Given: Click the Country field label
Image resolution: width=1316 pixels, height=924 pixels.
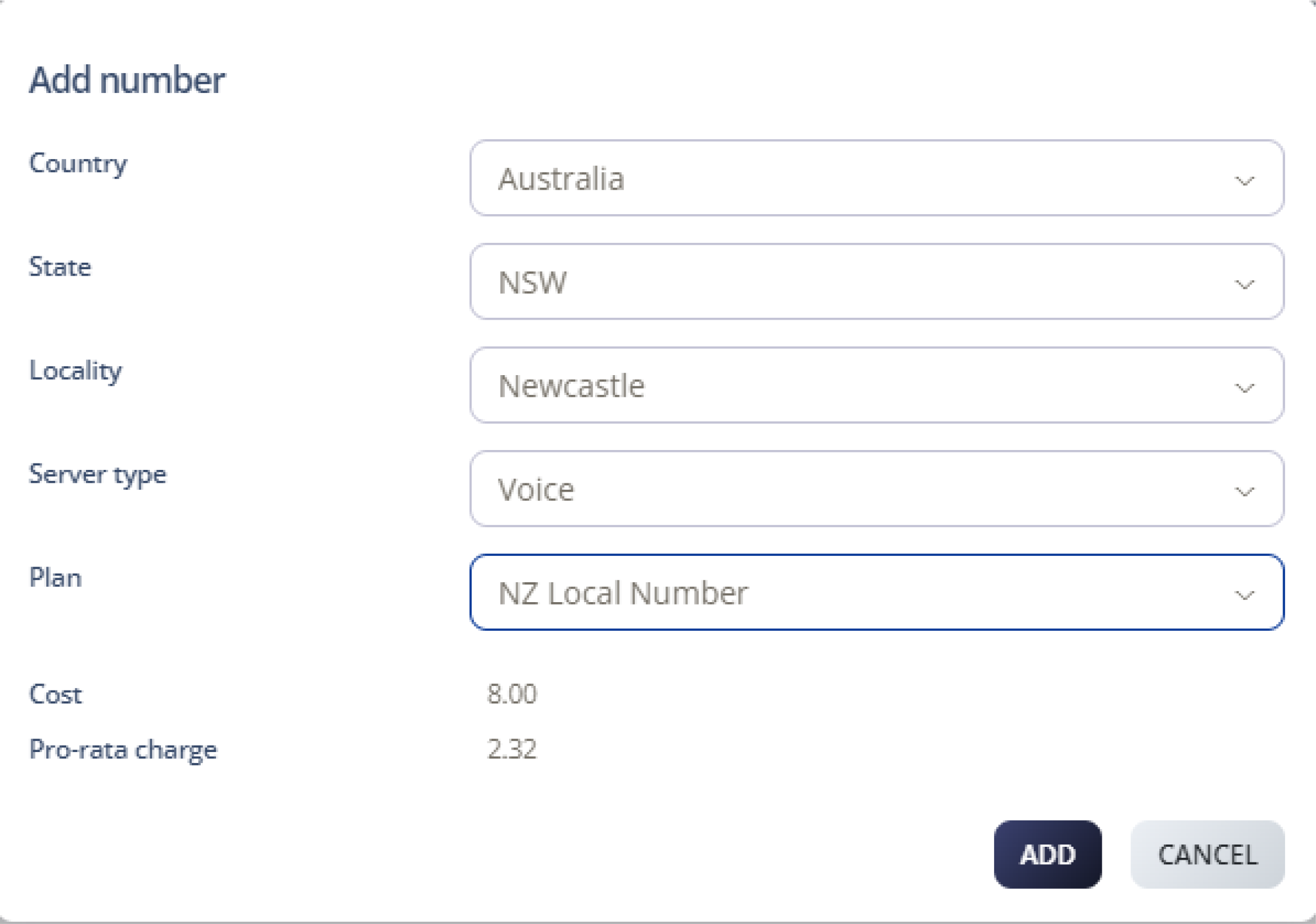Looking at the screenshot, I should [x=78, y=163].
